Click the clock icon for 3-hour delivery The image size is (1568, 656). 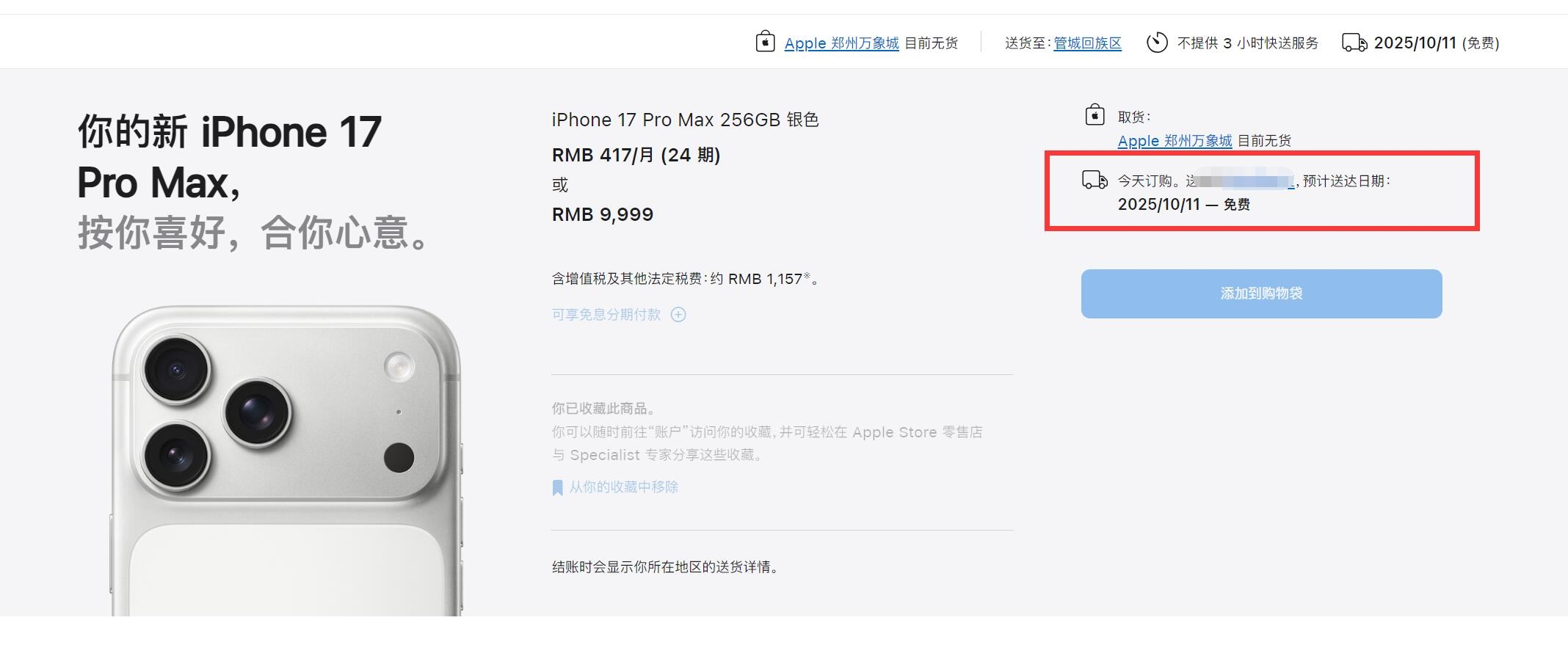coord(1157,43)
